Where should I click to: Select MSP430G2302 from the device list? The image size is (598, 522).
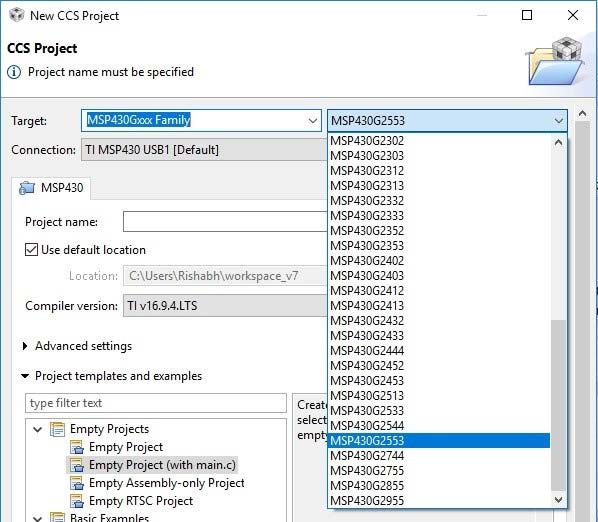(x=439, y=141)
